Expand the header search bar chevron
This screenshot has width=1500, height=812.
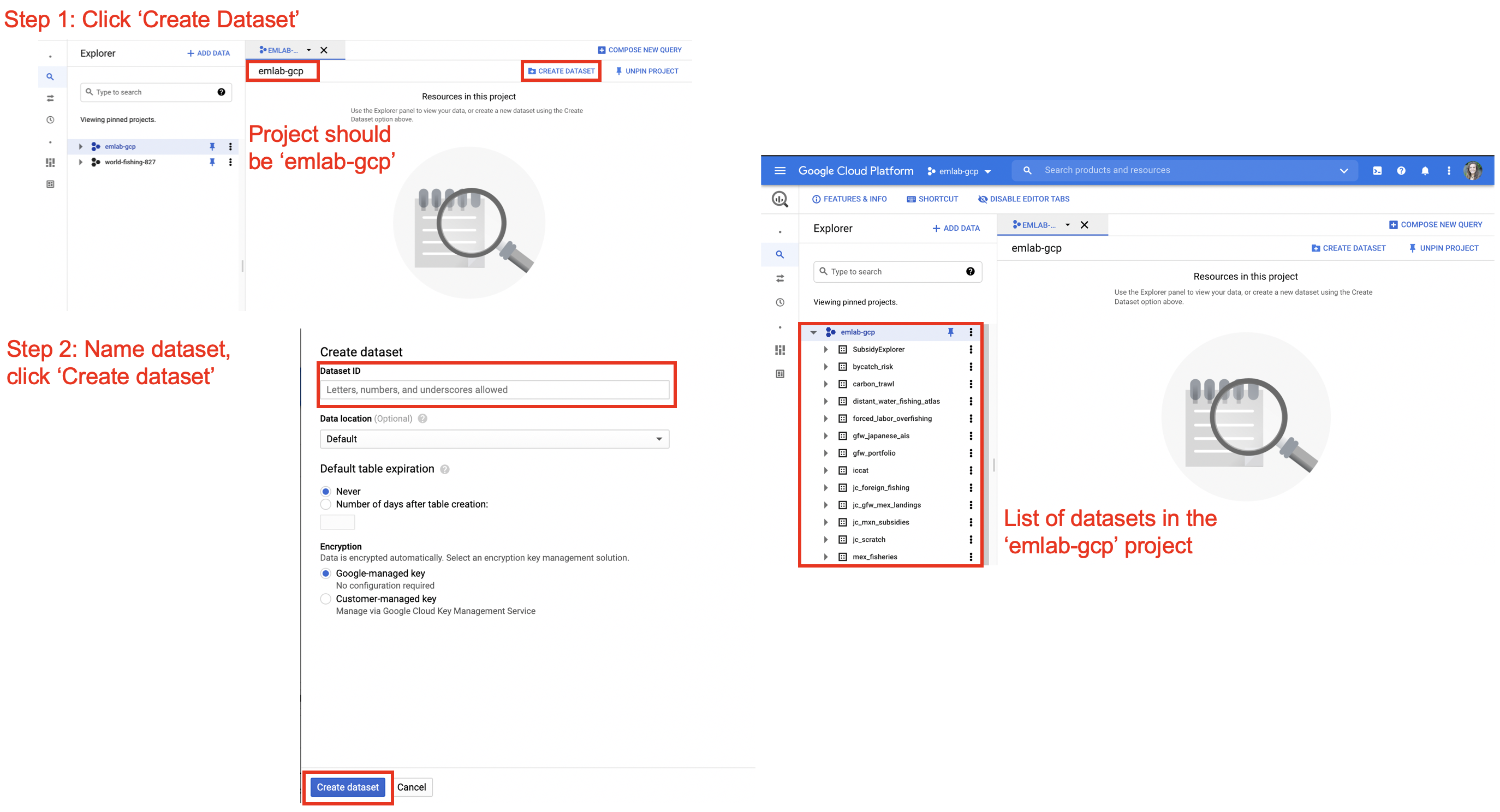(x=1343, y=171)
